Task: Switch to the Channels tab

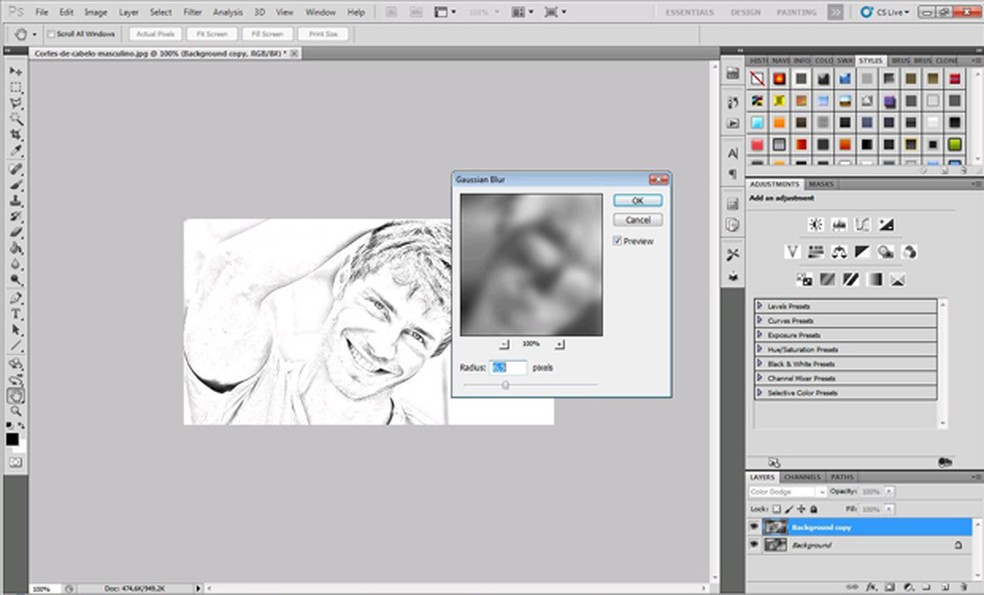Action: point(801,477)
